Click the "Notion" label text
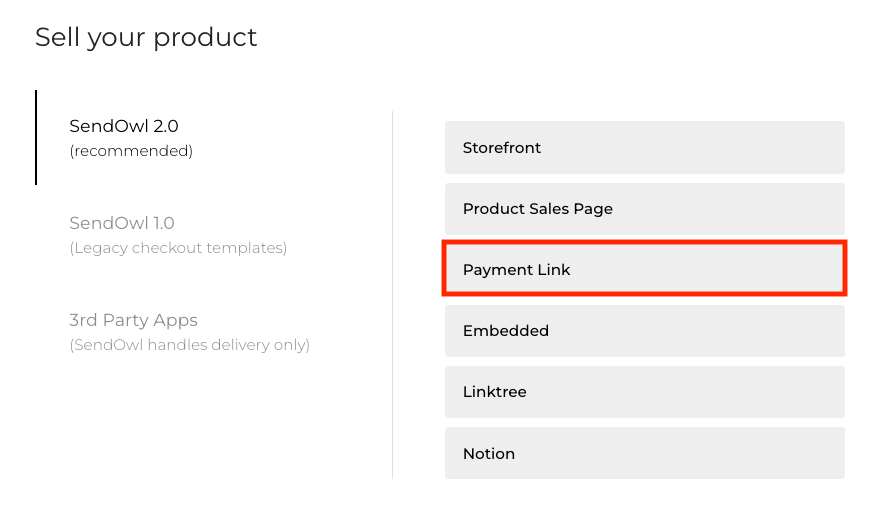Image resolution: width=876 pixels, height=512 pixels. tap(489, 454)
